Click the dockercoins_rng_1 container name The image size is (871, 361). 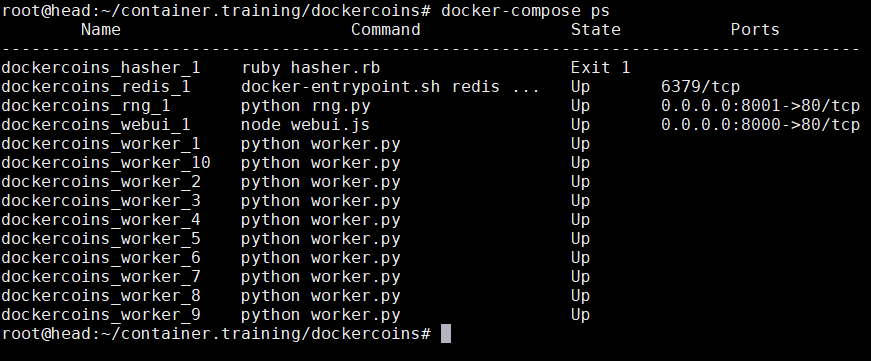pyautogui.click(x=86, y=106)
